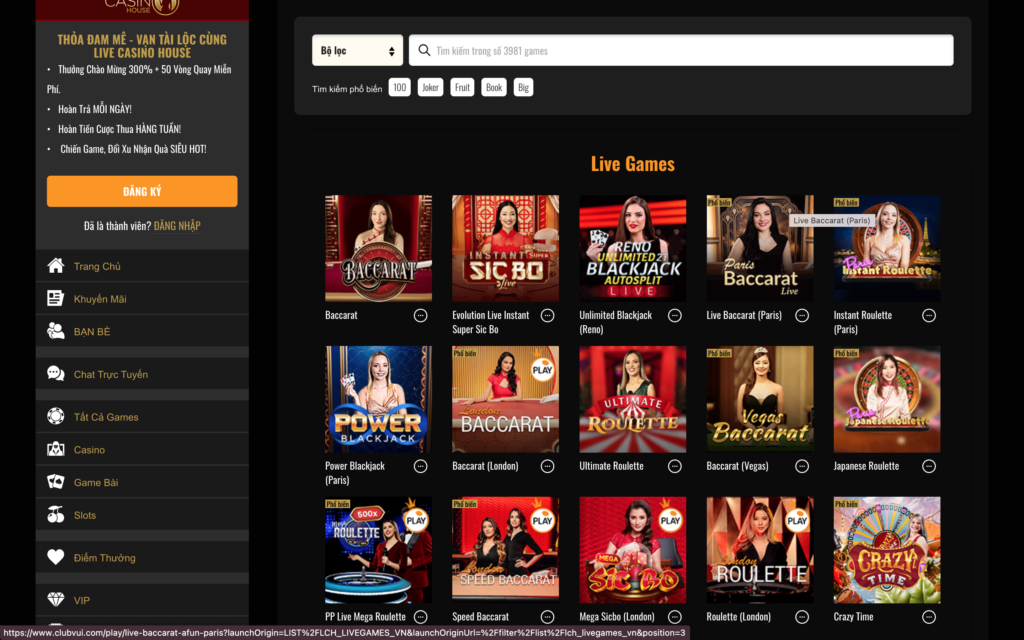Open options for Live Baccarat (Paris)

[802, 315]
